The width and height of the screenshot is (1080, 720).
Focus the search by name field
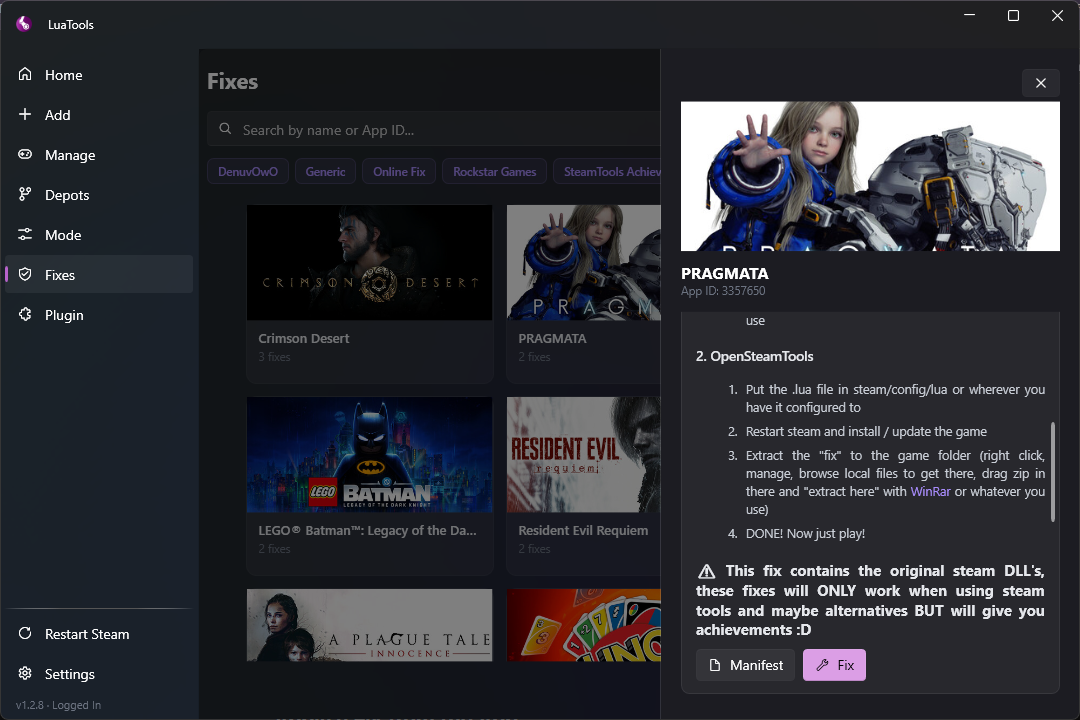(x=434, y=129)
